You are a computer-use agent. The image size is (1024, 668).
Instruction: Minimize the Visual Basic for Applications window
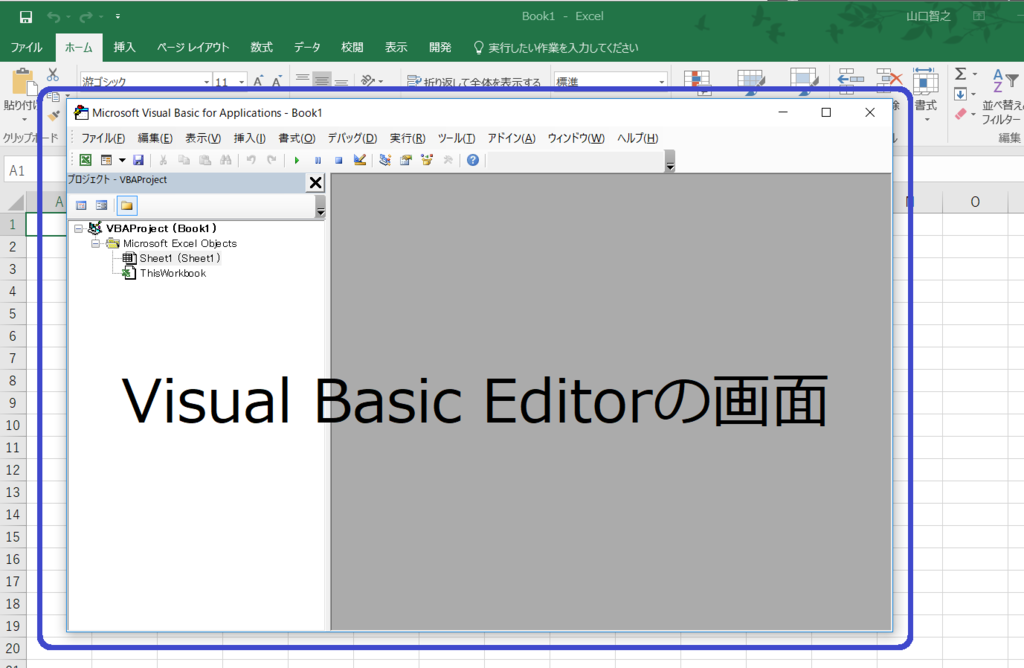(x=783, y=112)
